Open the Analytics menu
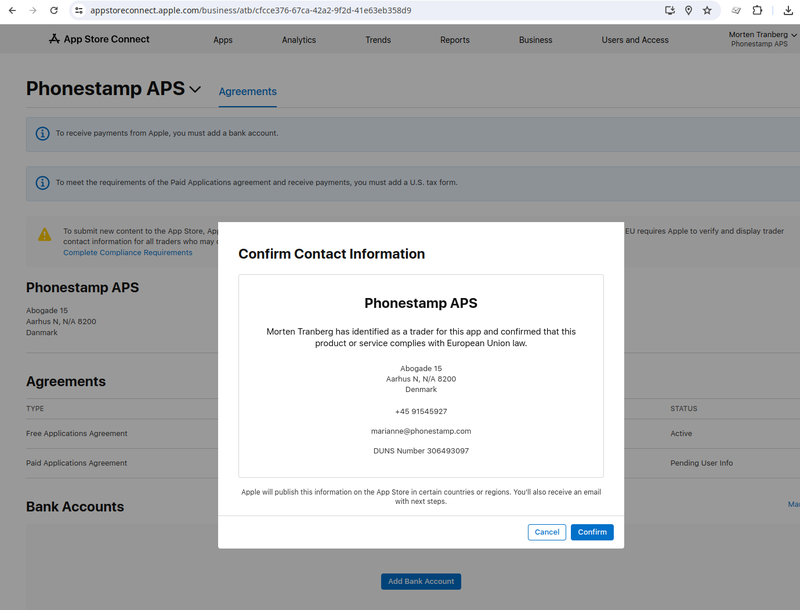Viewport: 800px width, 610px height. [x=299, y=40]
